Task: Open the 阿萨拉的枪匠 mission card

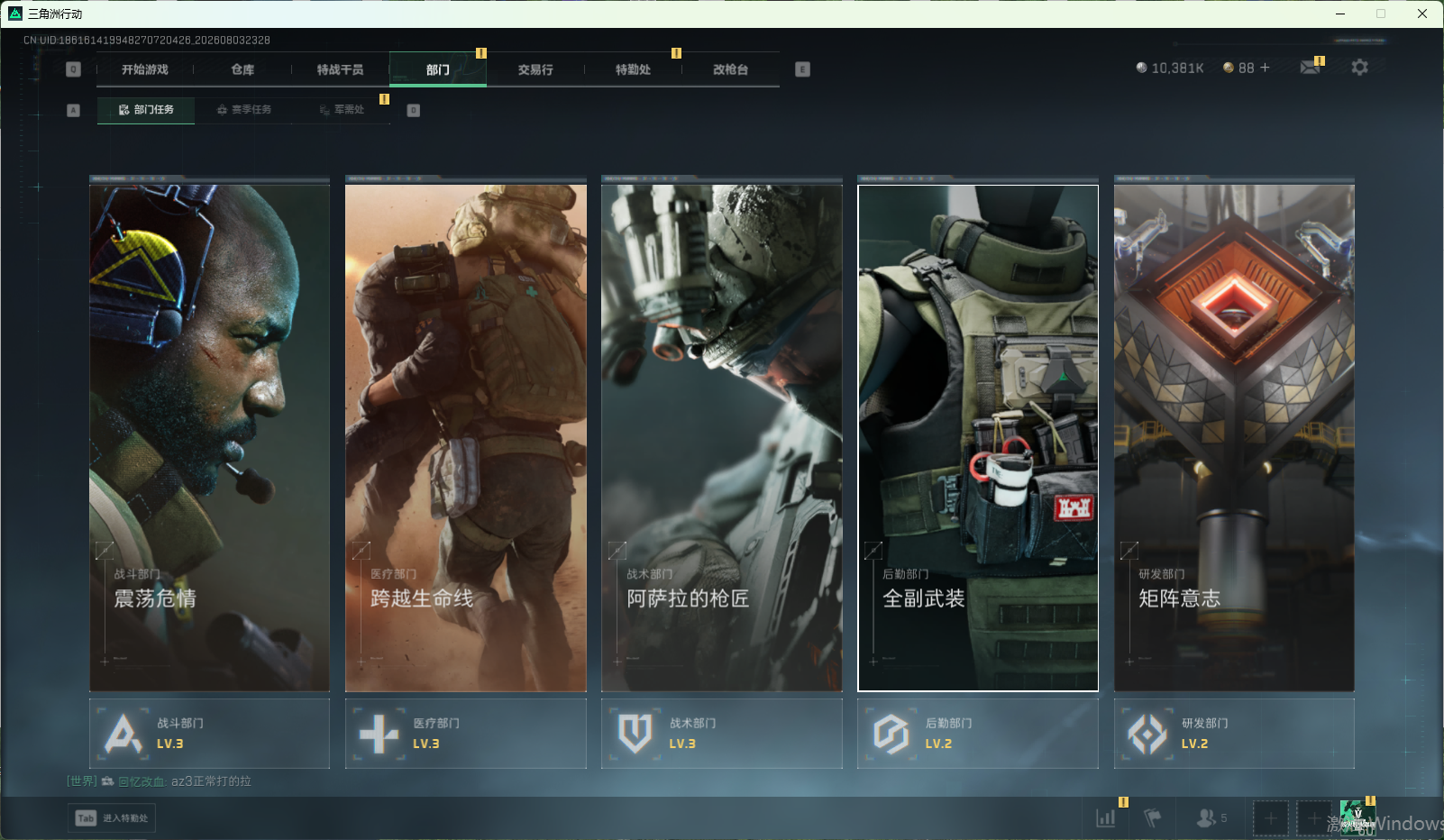Action: pos(722,438)
